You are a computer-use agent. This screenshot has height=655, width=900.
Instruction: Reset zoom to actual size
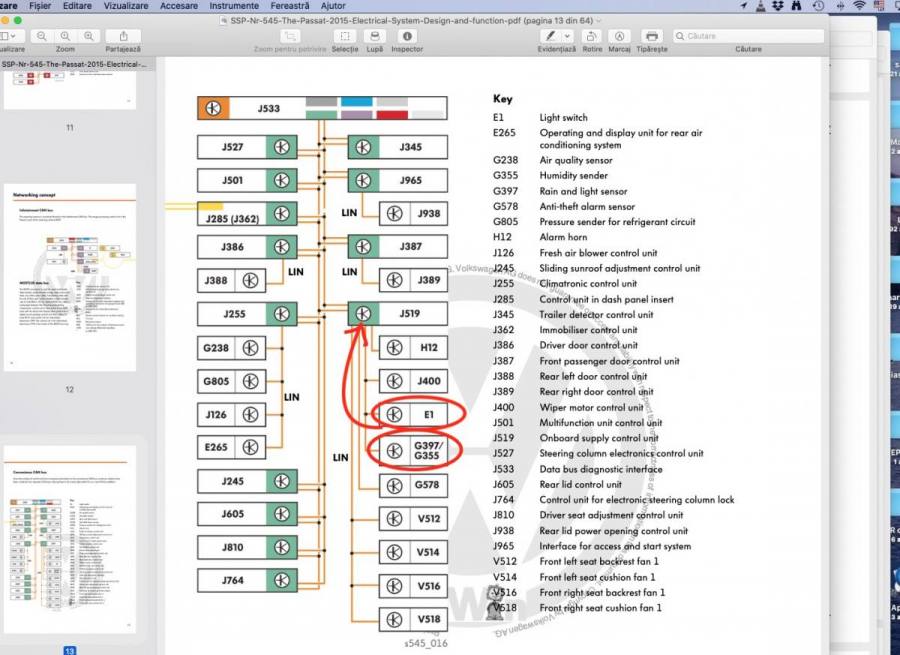point(65,36)
